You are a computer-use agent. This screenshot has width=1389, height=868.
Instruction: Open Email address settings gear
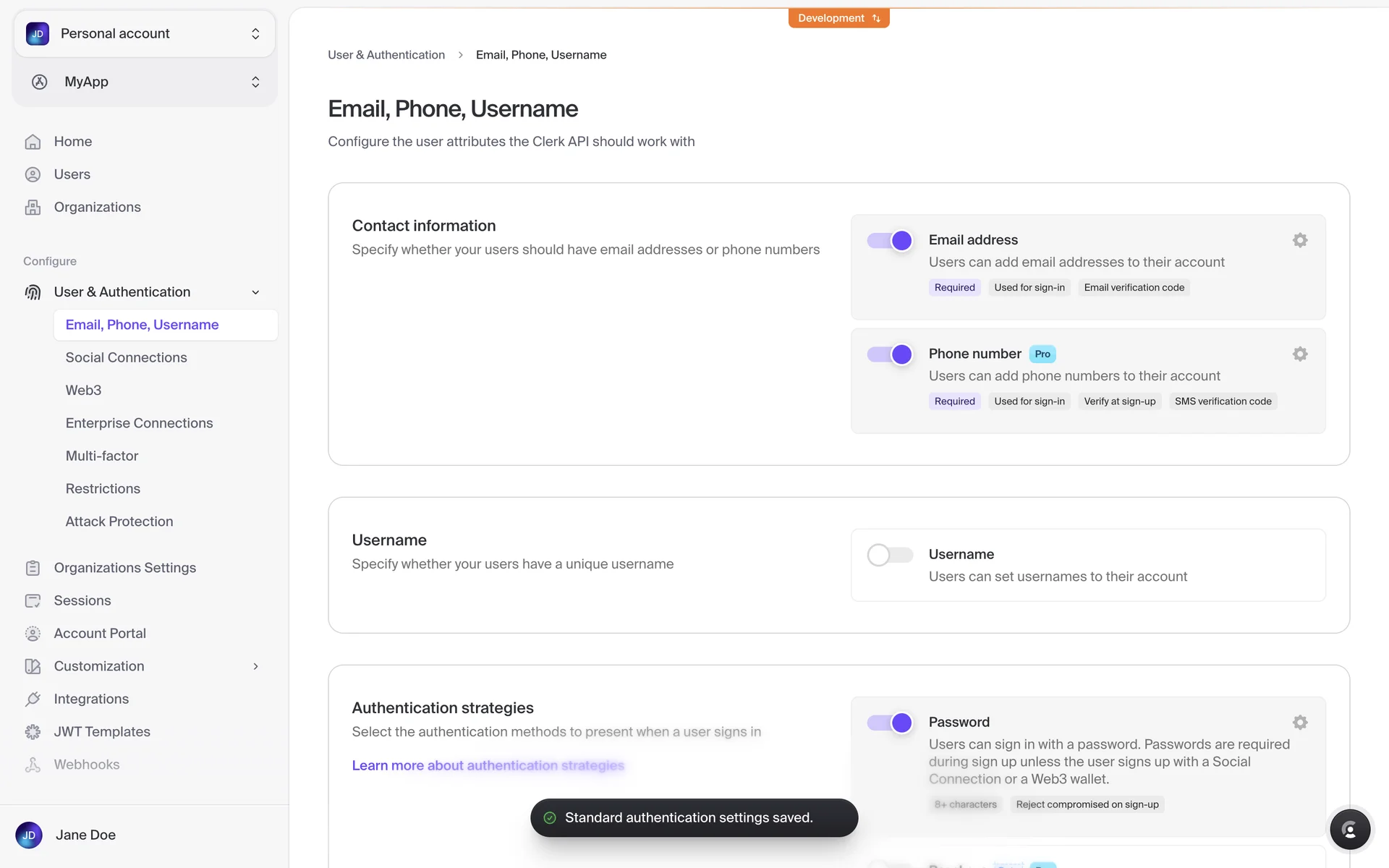click(x=1300, y=240)
